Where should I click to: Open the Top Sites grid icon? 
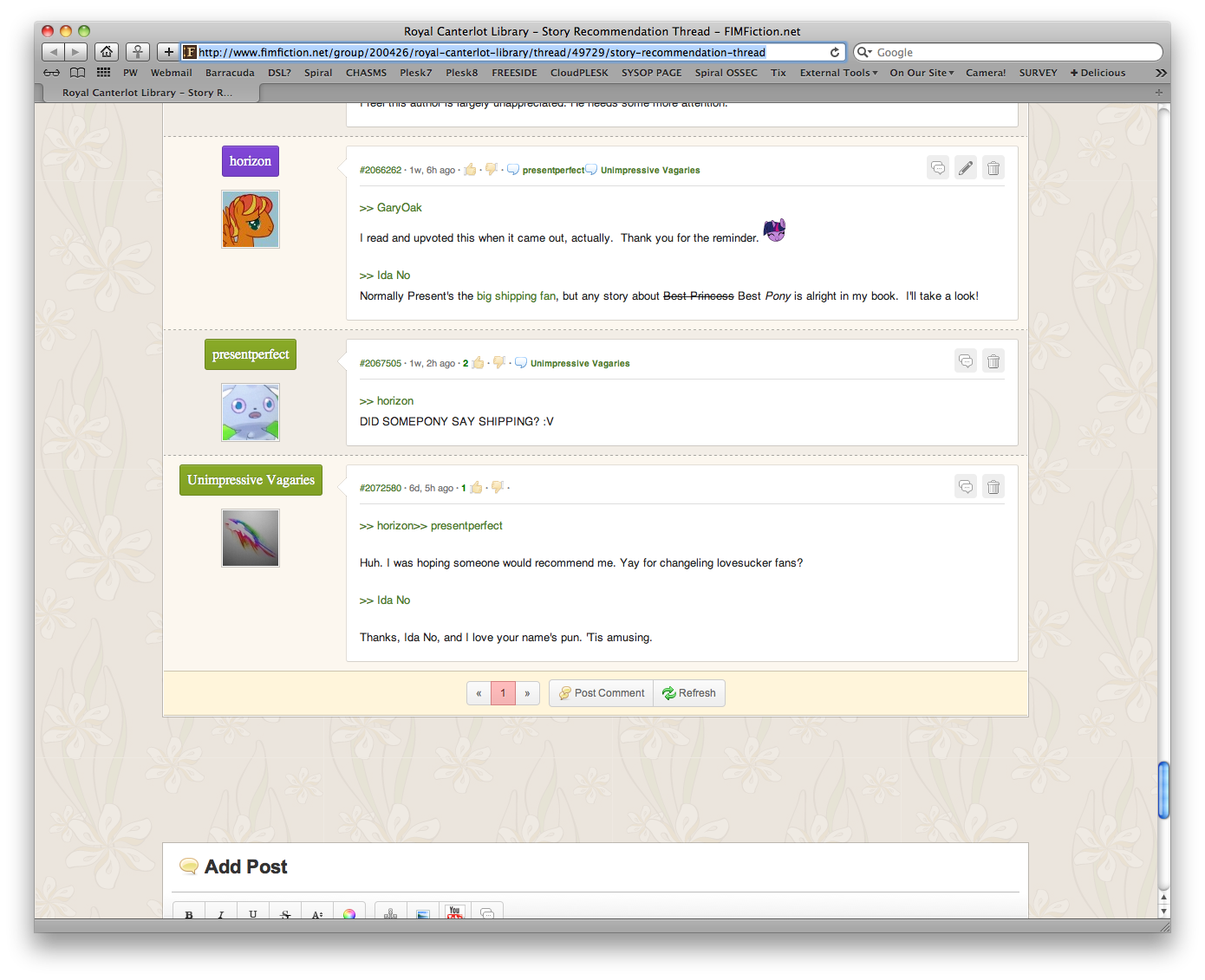pos(103,73)
